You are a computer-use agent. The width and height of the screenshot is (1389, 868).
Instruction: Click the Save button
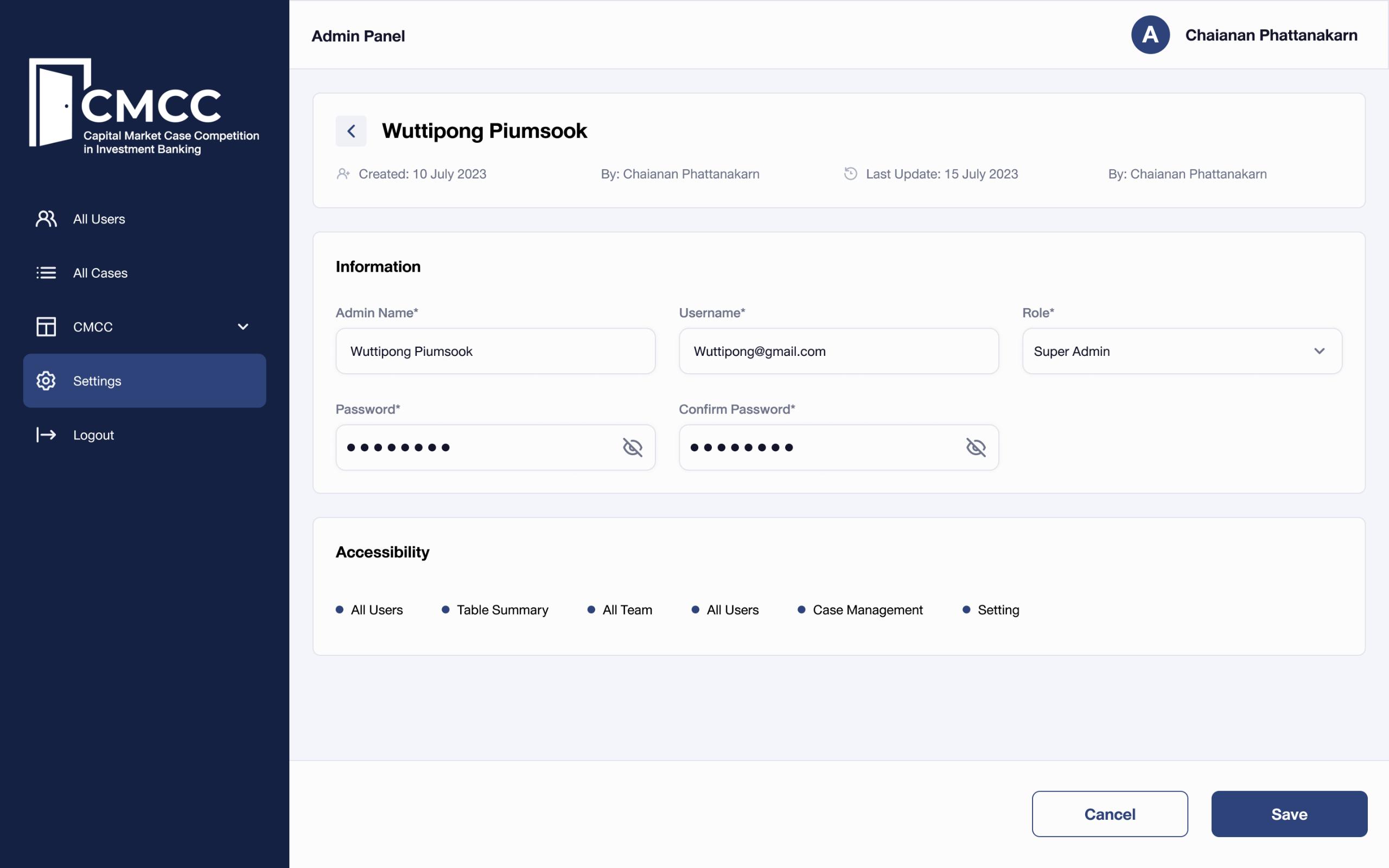pyautogui.click(x=1289, y=813)
